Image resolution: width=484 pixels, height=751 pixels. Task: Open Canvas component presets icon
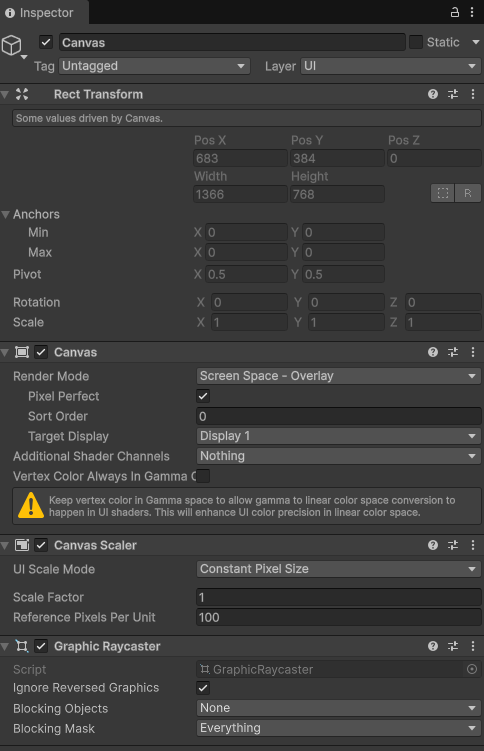tap(453, 353)
